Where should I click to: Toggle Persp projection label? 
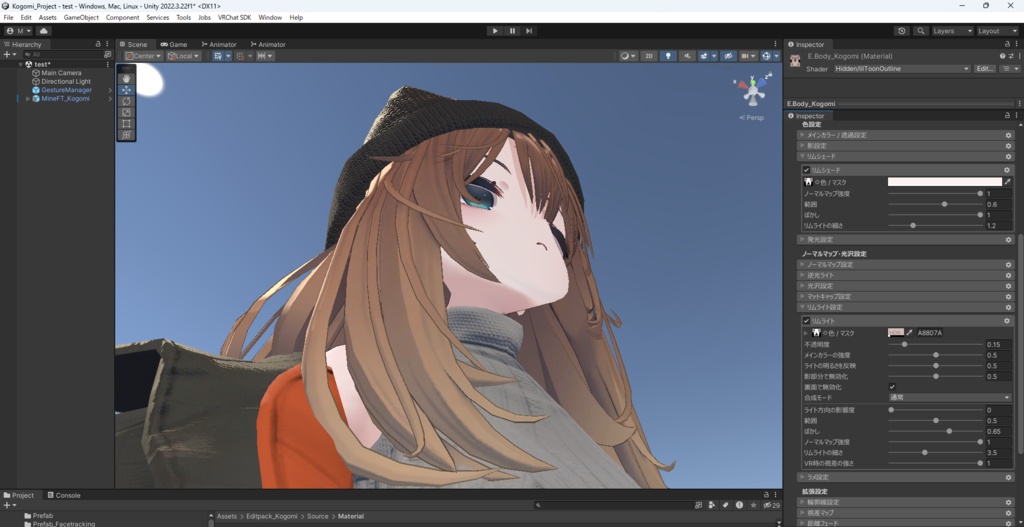[752, 118]
